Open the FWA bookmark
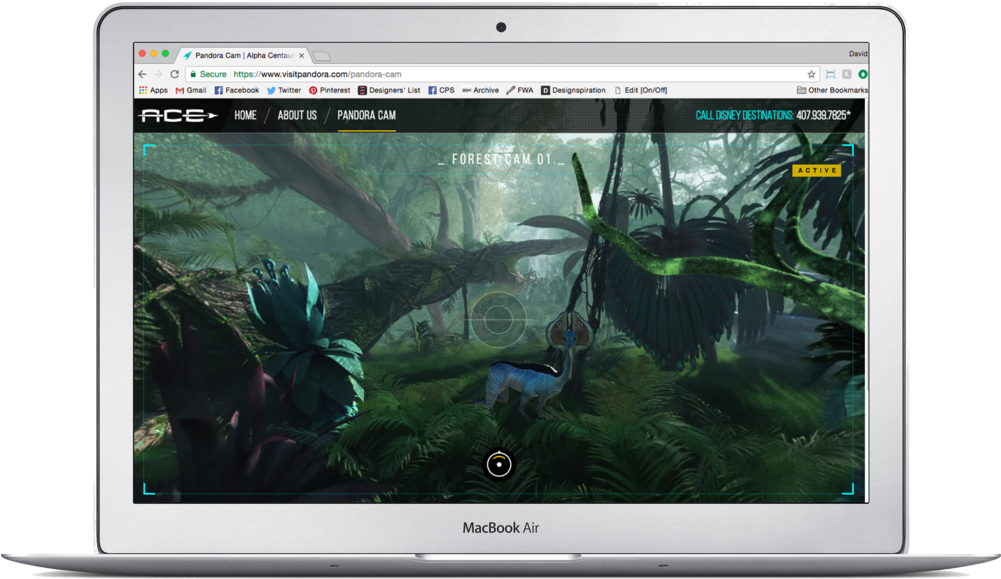The image size is (1001, 579). coord(520,90)
